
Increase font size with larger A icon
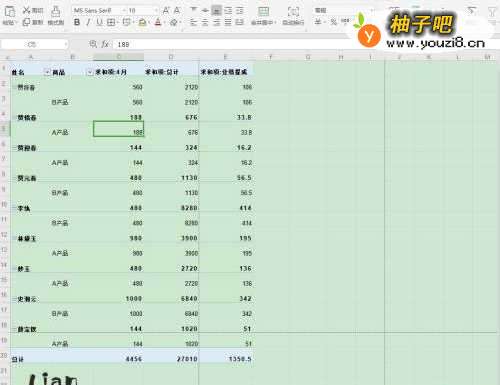pyautogui.click(x=166, y=10)
